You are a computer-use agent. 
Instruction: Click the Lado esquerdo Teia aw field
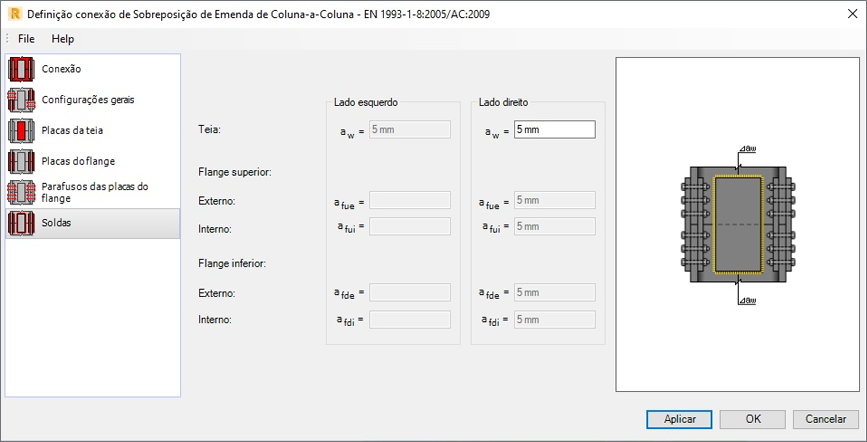point(410,129)
